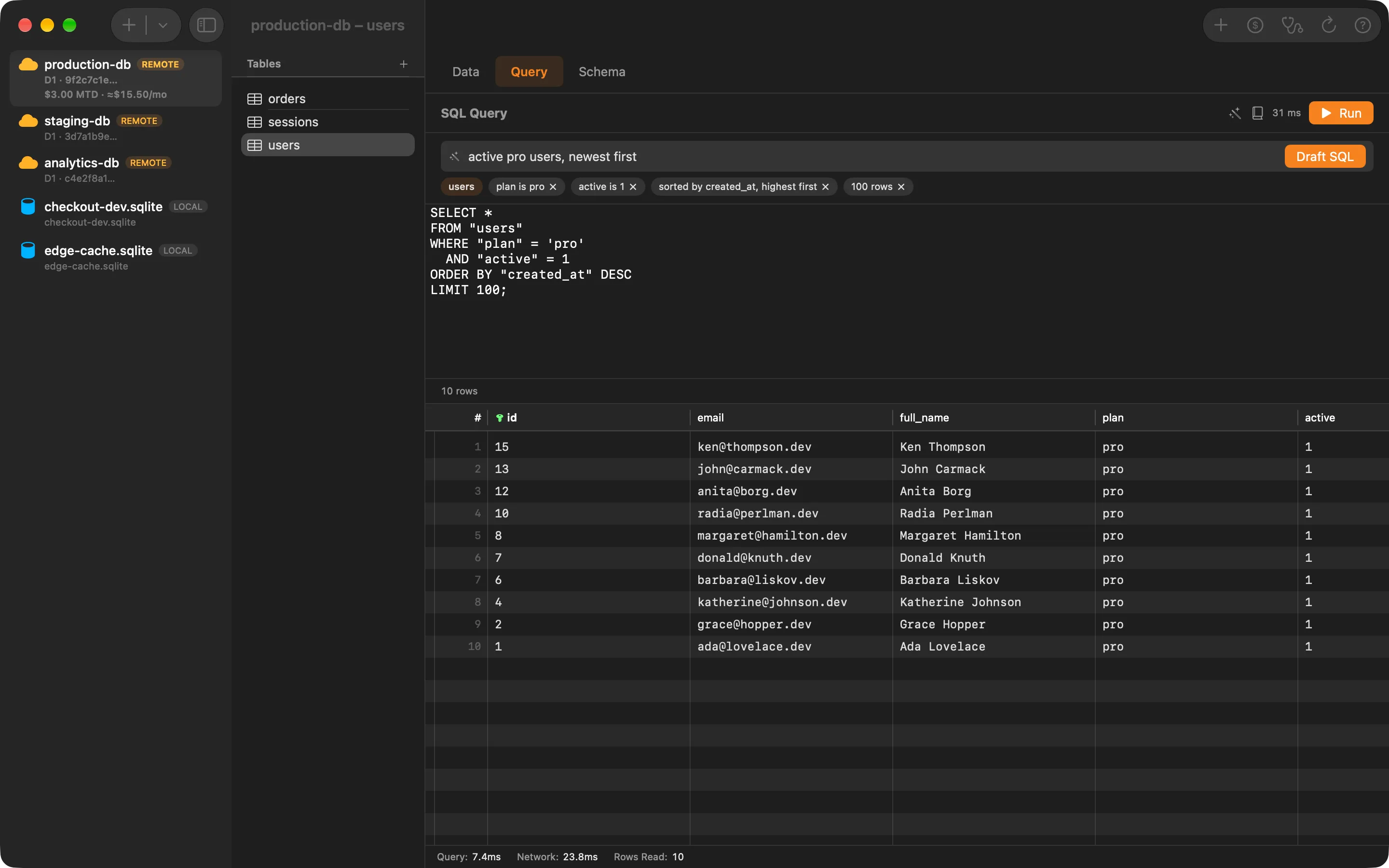This screenshot has width=1389, height=868.
Task: Click the 'Ada Lovelace' name cell
Action: [x=994, y=647]
